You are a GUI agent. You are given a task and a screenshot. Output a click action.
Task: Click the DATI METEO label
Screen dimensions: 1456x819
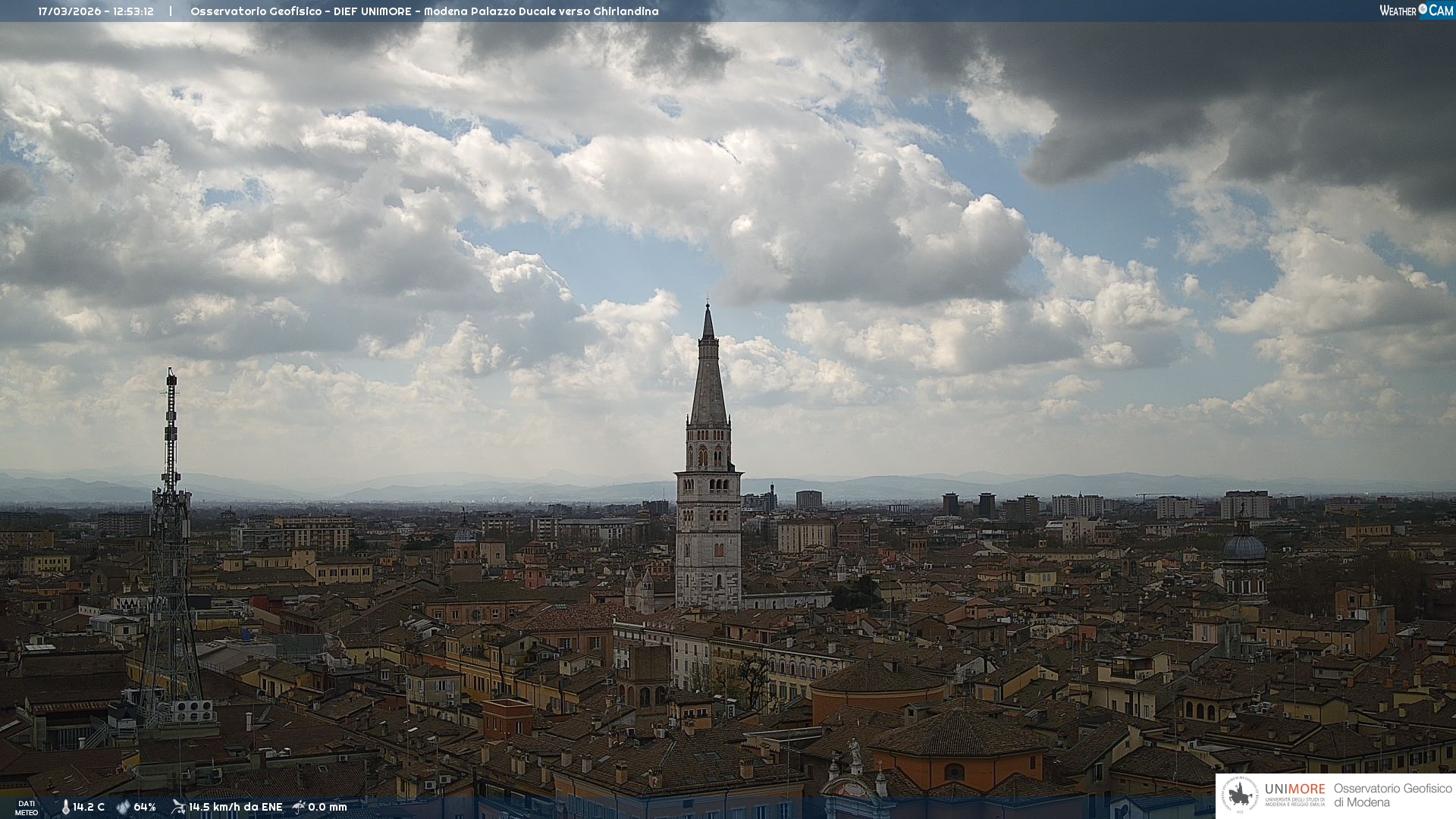coord(27,808)
